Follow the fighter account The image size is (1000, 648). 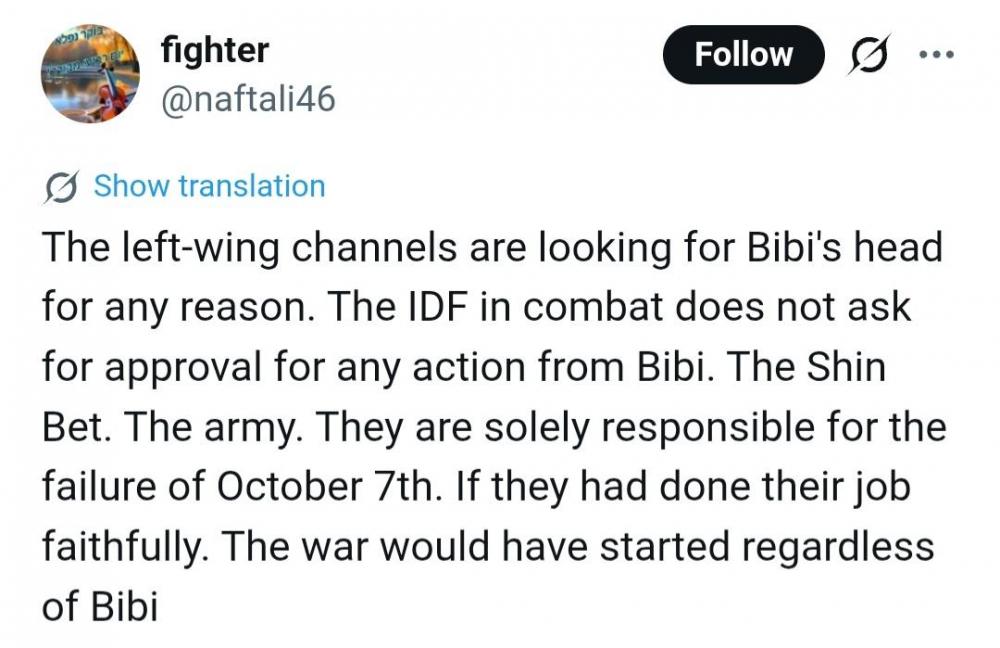(x=743, y=54)
